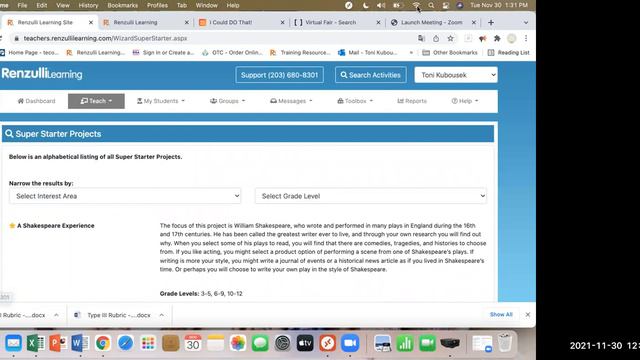Click the translate page icon in address bar
Viewport: 640px width, 360px height.
coord(421,38)
